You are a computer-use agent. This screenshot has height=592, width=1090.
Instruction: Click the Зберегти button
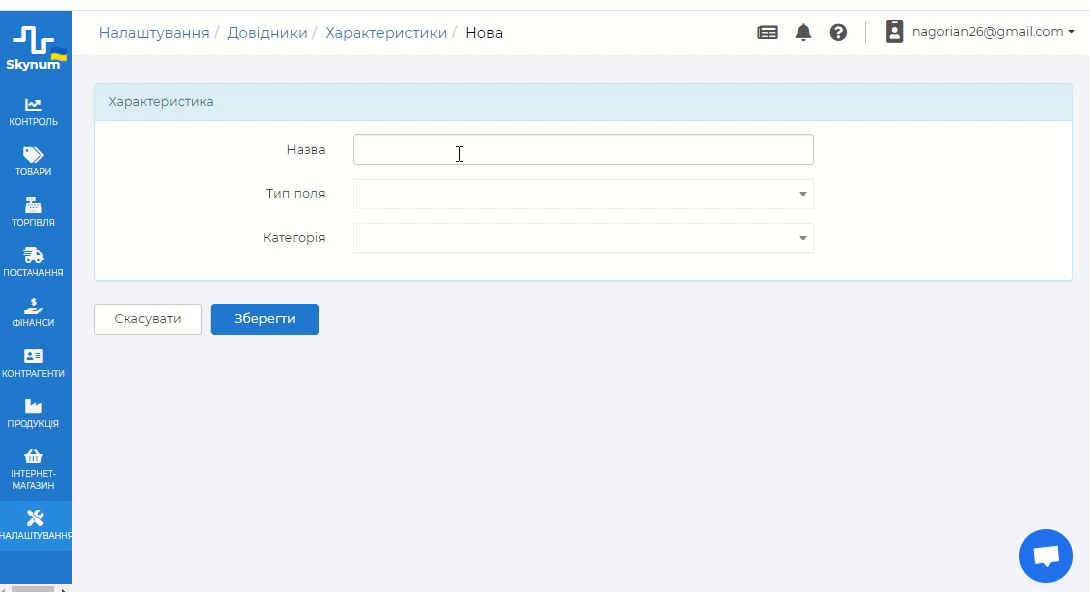pyautogui.click(x=265, y=319)
